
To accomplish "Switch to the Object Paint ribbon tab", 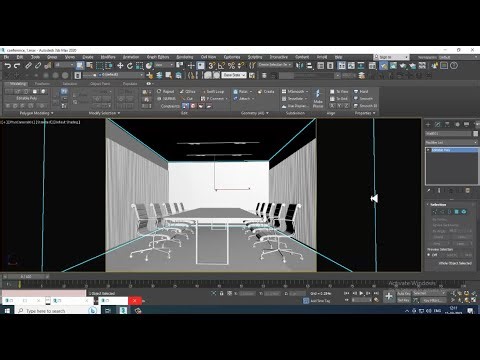I will click(100, 84).
